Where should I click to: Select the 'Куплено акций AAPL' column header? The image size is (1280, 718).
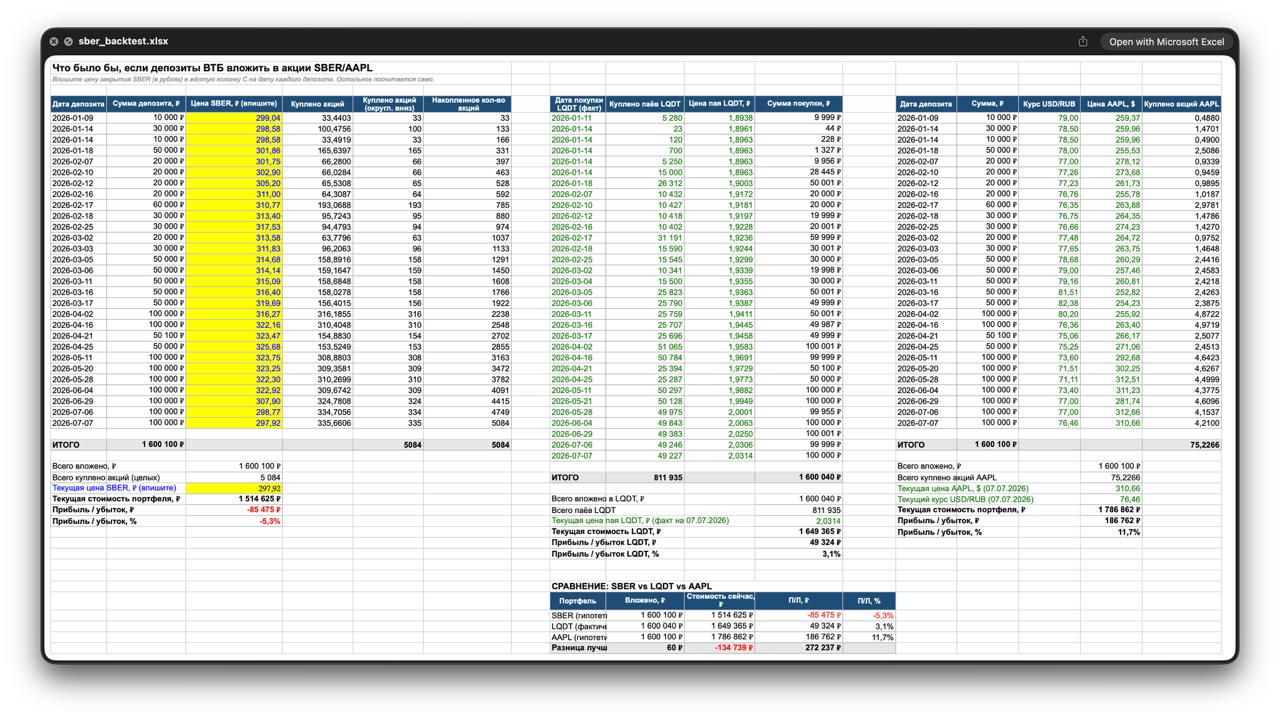coord(1181,104)
